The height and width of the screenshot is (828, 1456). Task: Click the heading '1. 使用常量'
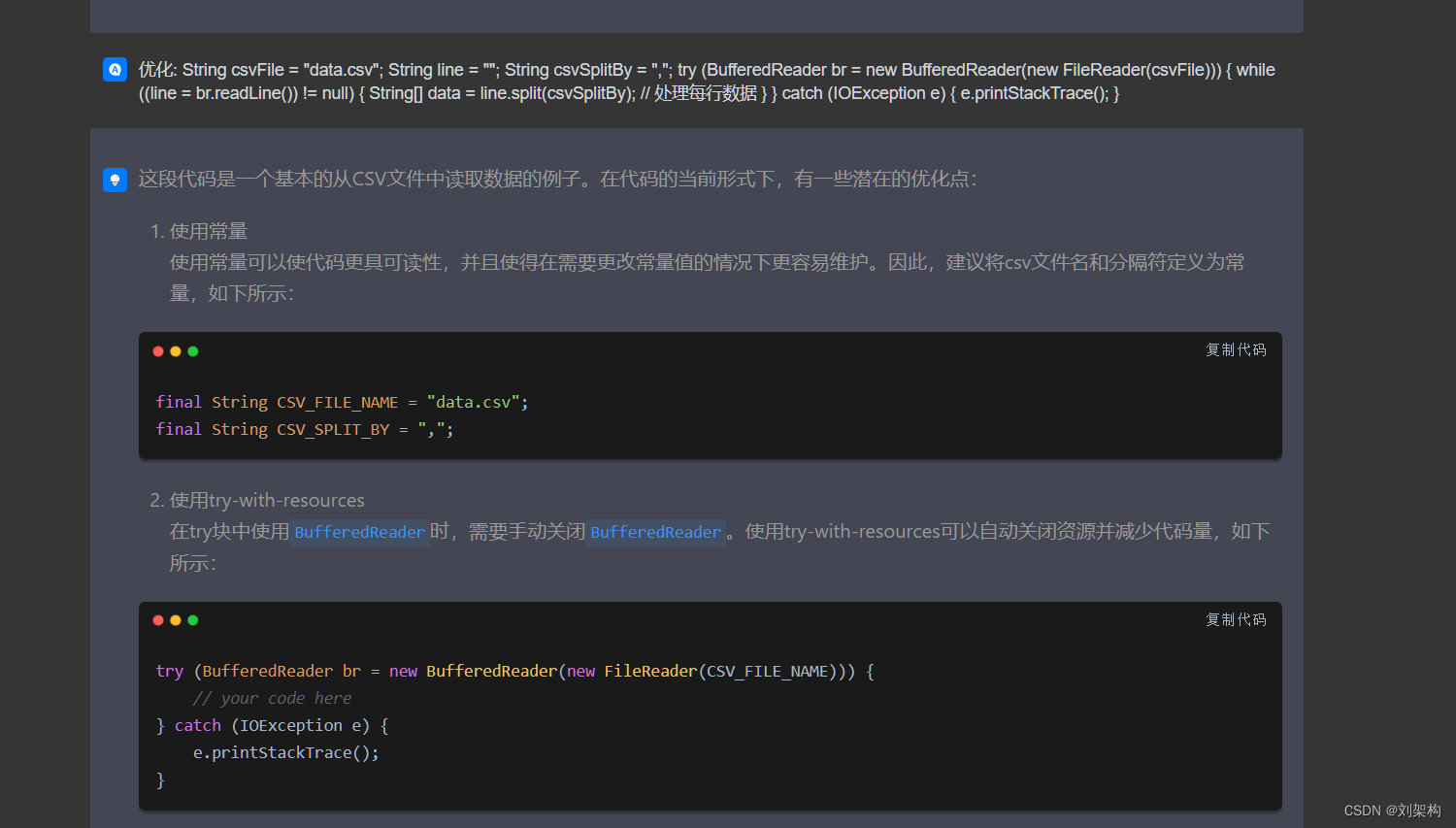(199, 231)
